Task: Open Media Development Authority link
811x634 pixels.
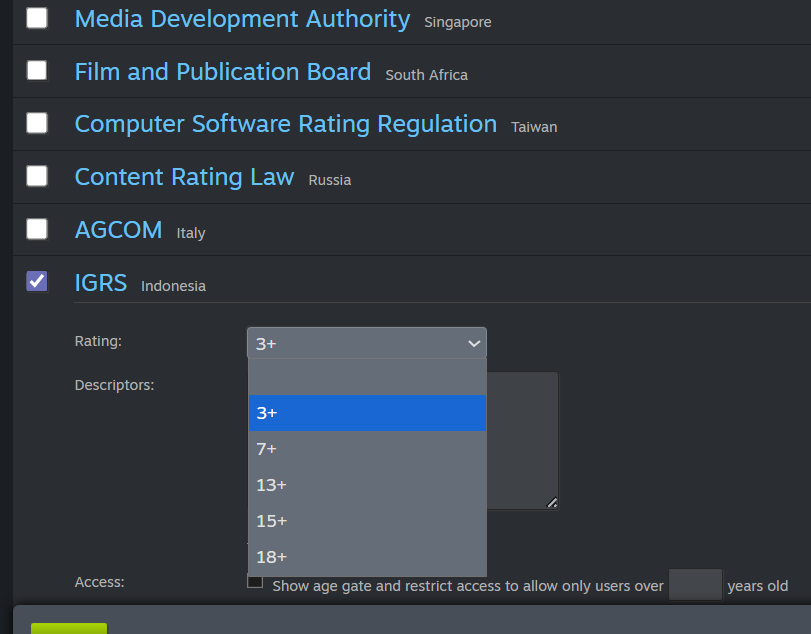Action: coord(242,19)
